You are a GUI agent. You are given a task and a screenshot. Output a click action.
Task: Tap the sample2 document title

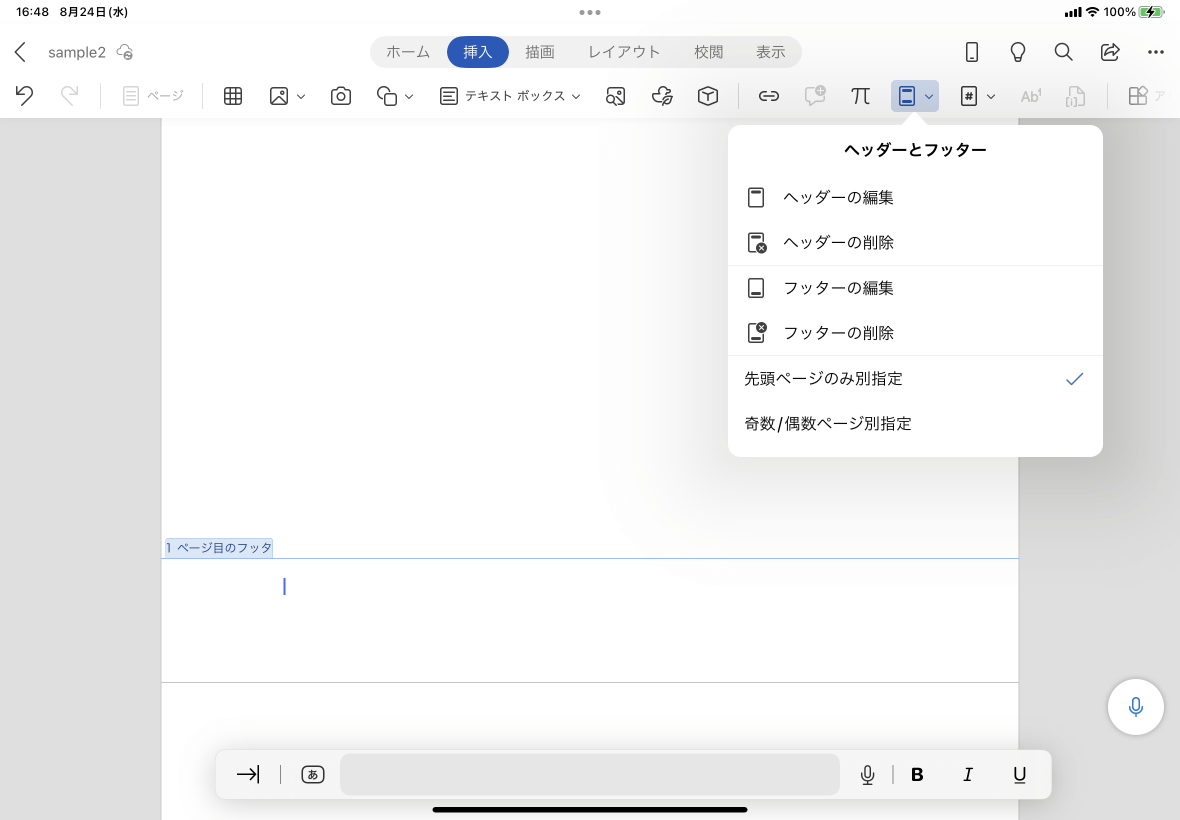point(77,52)
